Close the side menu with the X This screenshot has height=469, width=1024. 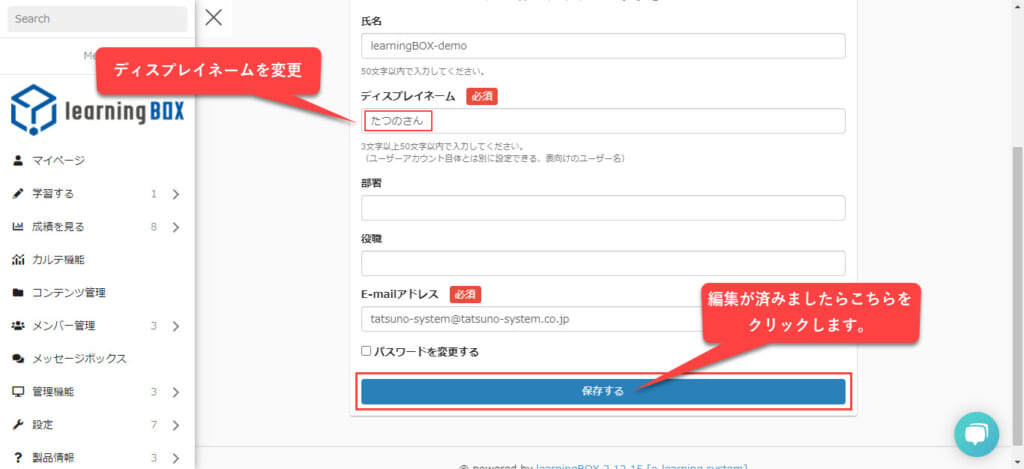point(213,16)
